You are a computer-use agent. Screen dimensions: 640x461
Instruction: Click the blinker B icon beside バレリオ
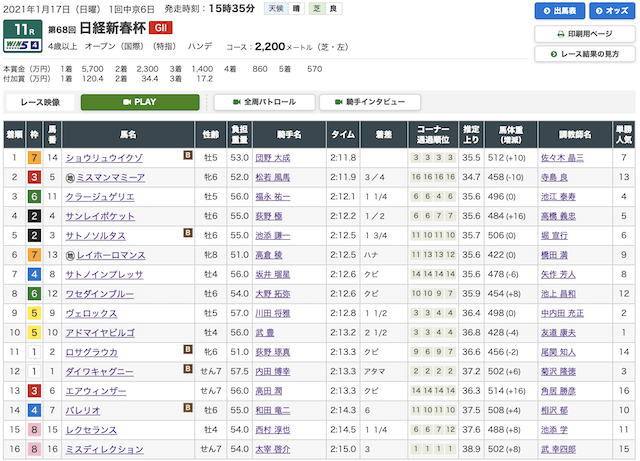[188, 407]
